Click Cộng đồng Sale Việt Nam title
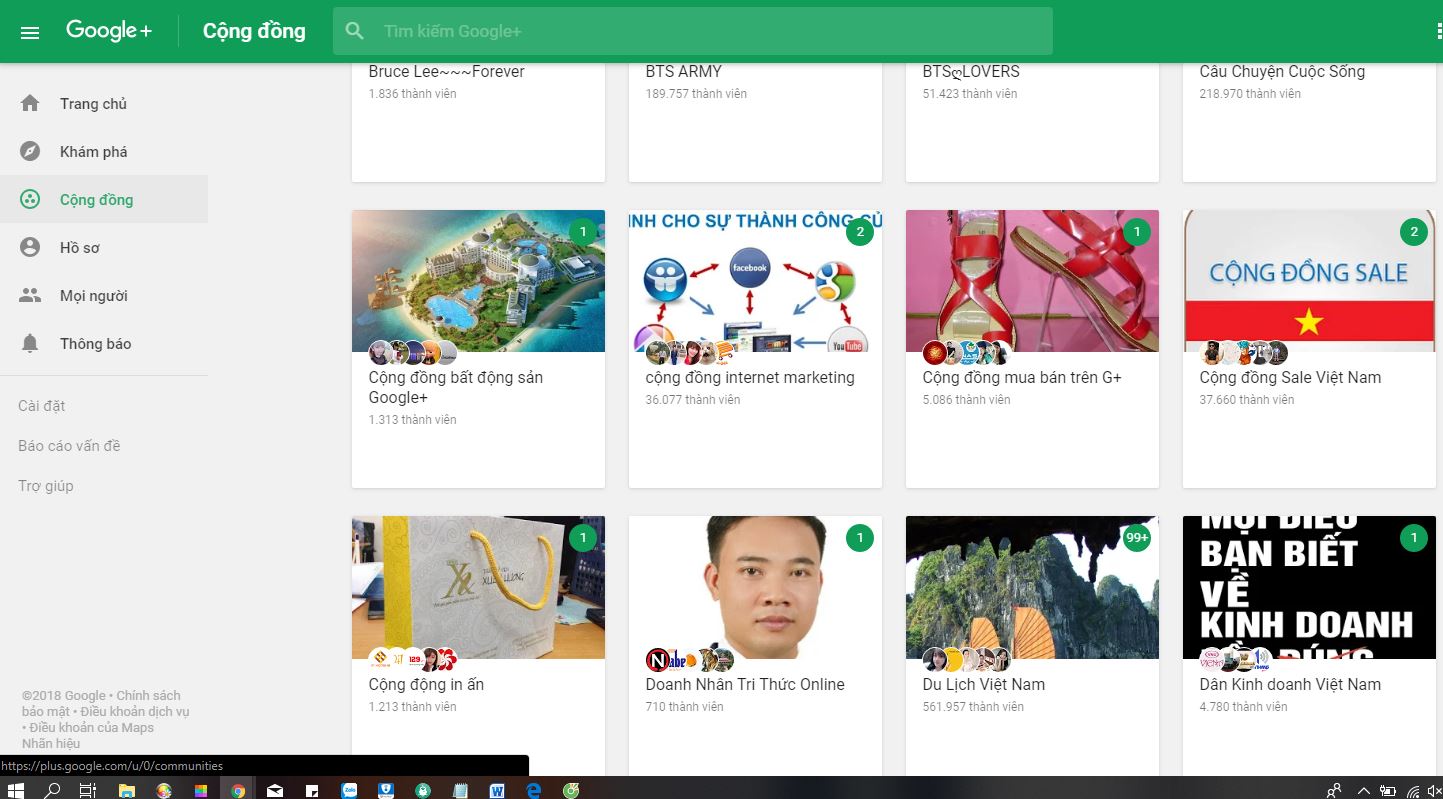This screenshot has width=1443, height=799. pos(1290,377)
